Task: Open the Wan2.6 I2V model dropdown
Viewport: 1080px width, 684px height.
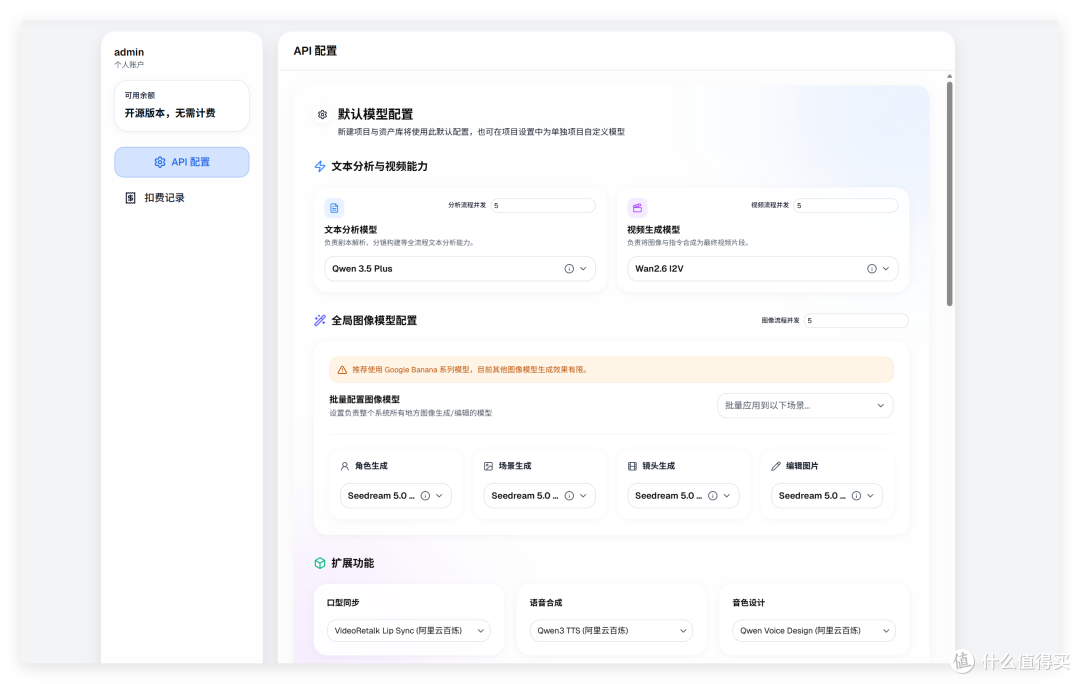Action: click(x=762, y=269)
